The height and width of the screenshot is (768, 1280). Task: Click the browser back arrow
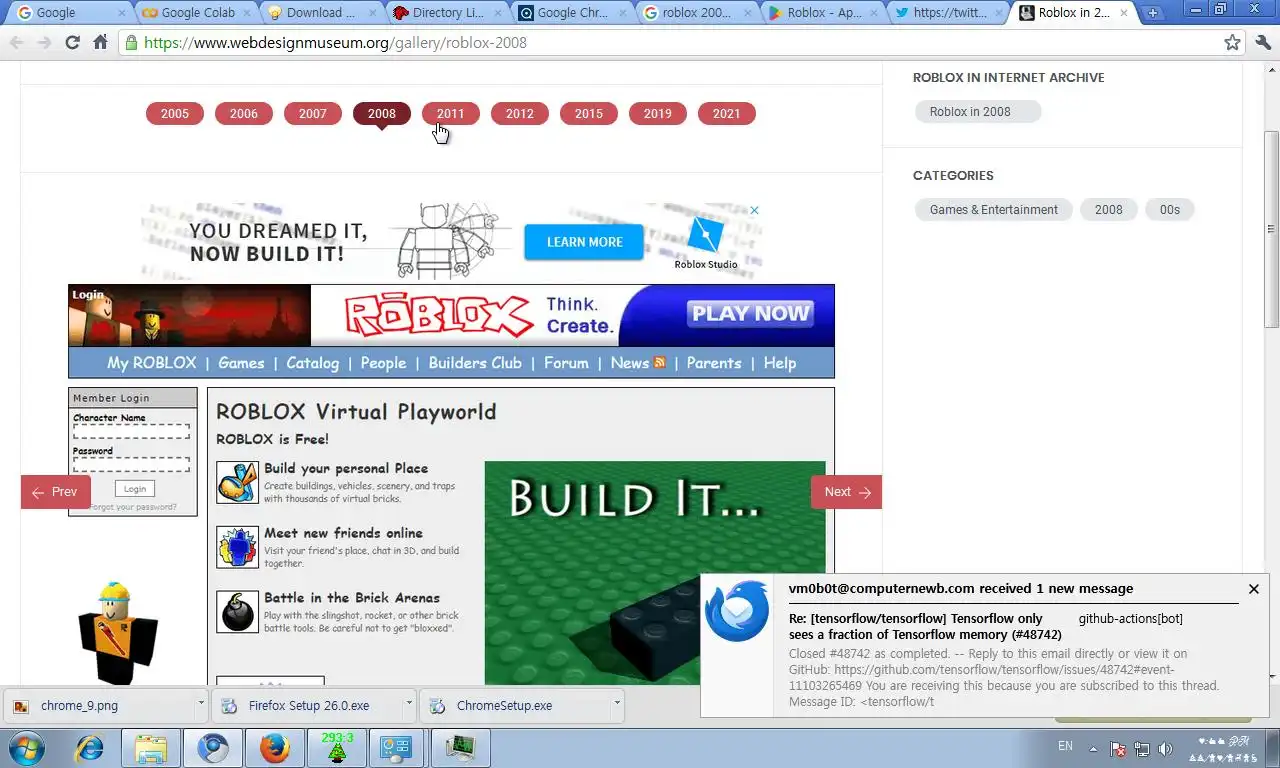[x=17, y=43]
